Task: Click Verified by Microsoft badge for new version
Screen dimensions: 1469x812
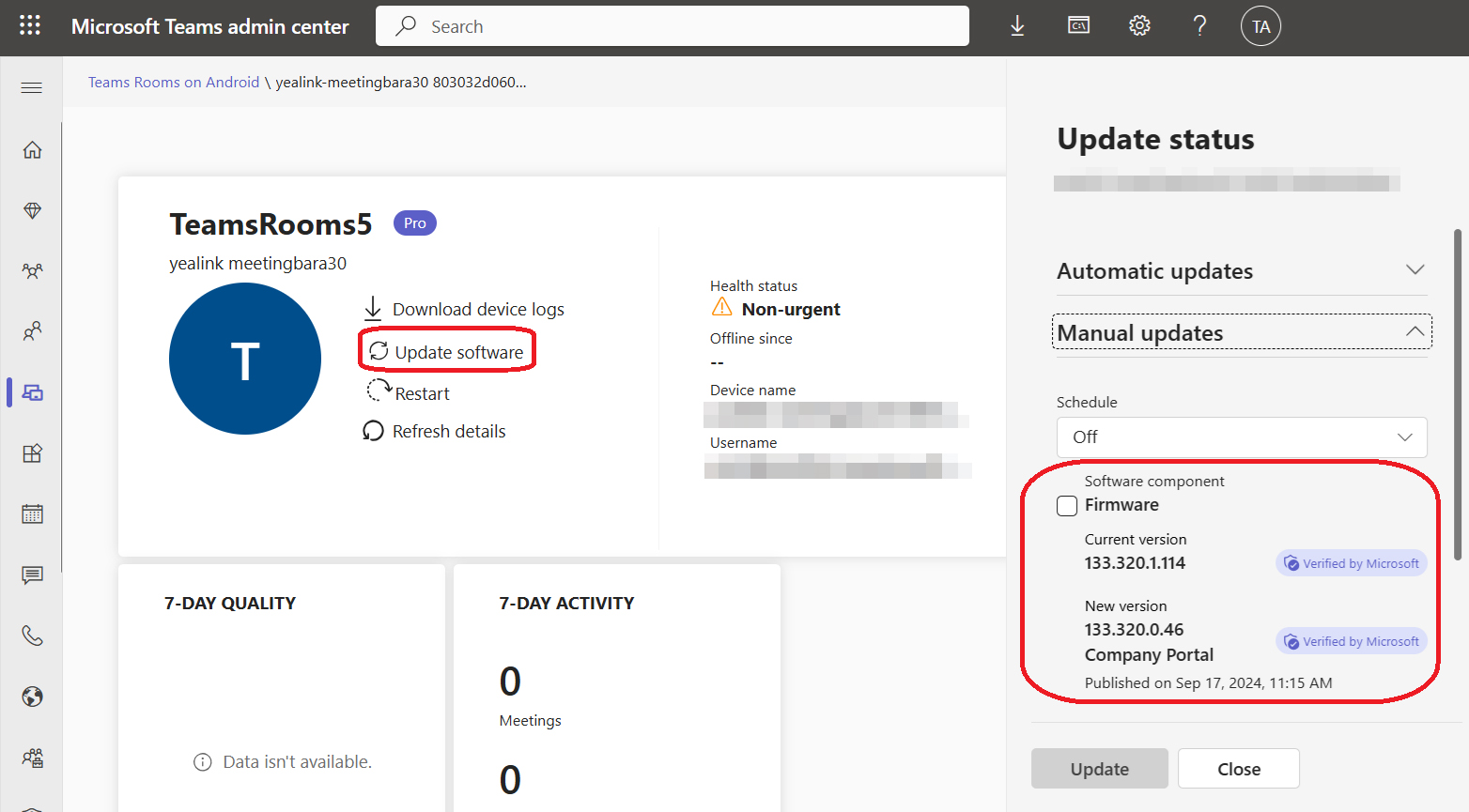Action: pyautogui.click(x=1352, y=641)
